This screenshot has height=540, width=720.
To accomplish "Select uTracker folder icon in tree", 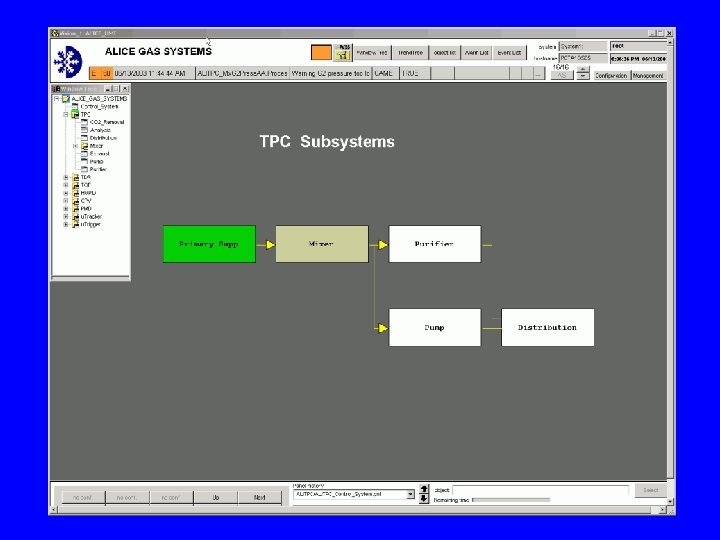I will 75,217.
